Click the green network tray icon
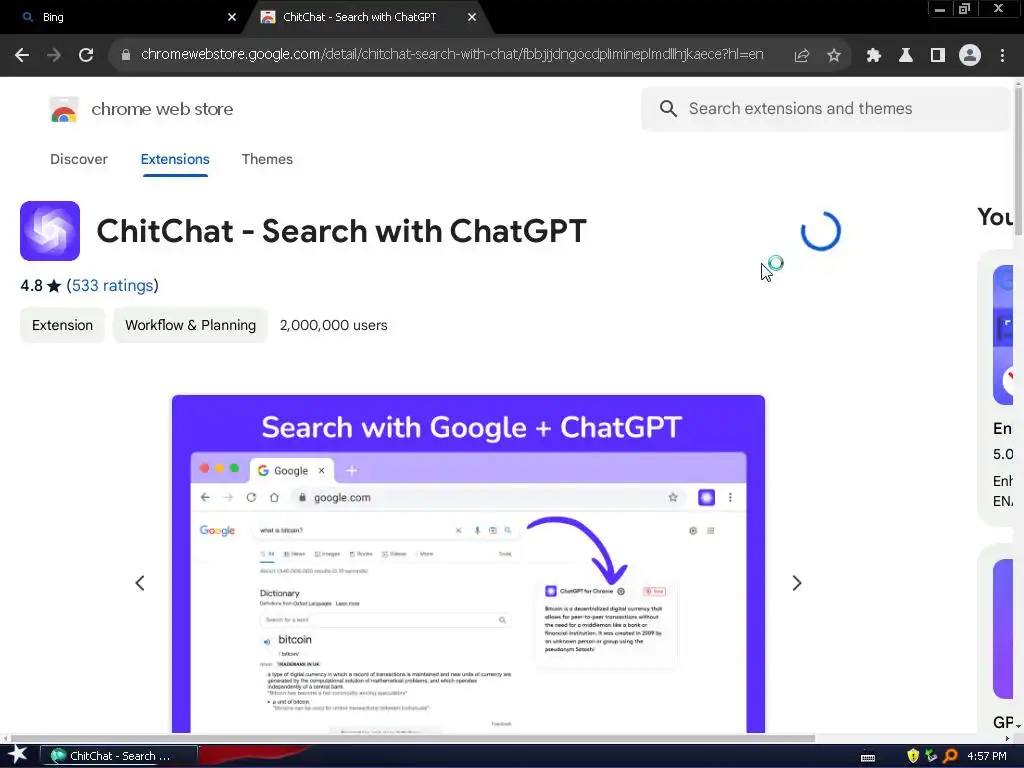This screenshot has width=1024, height=768. tap(931, 756)
